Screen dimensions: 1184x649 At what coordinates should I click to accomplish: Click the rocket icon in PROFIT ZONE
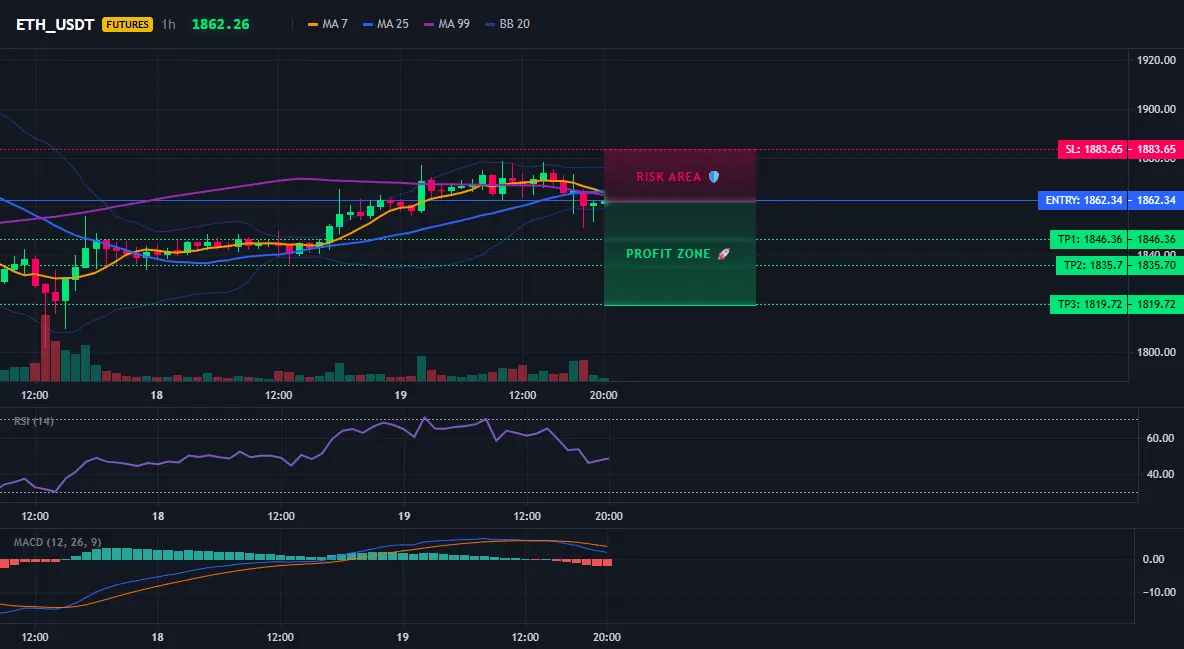coord(723,254)
